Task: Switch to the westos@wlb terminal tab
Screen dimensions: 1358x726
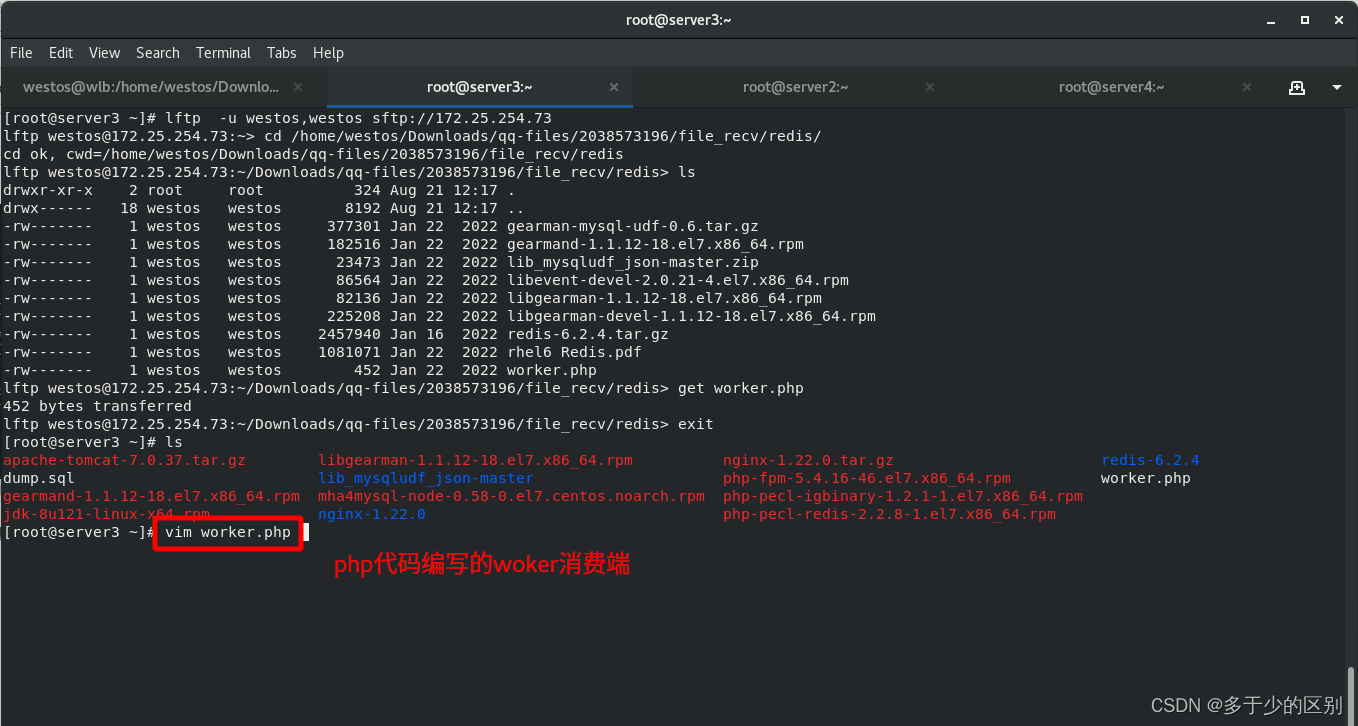Action: coord(151,87)
